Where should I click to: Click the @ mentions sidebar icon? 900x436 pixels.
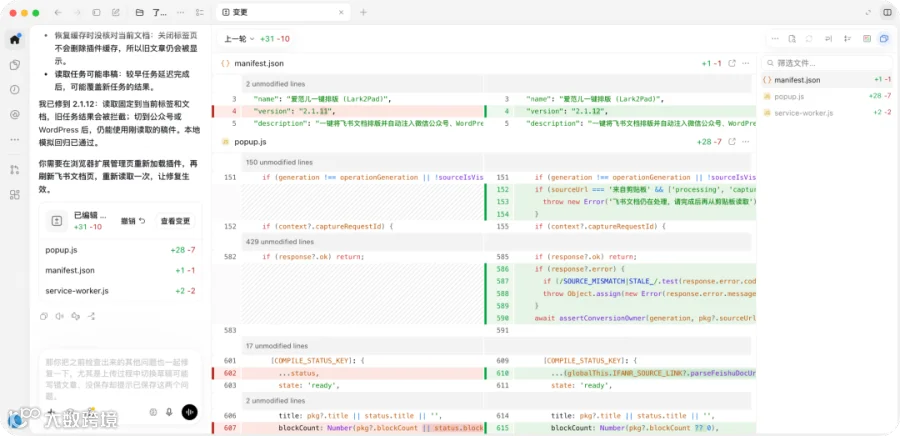point(15,115)
